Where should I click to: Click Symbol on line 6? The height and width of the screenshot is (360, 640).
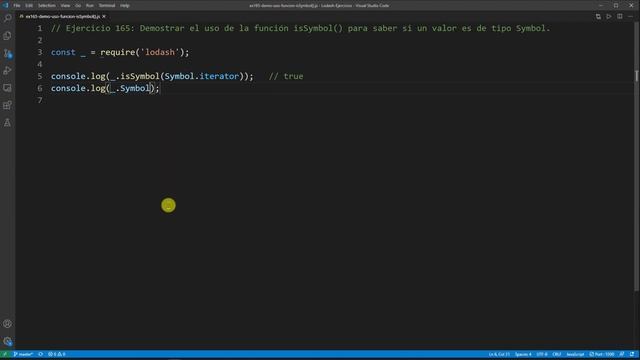coord(135,88)
